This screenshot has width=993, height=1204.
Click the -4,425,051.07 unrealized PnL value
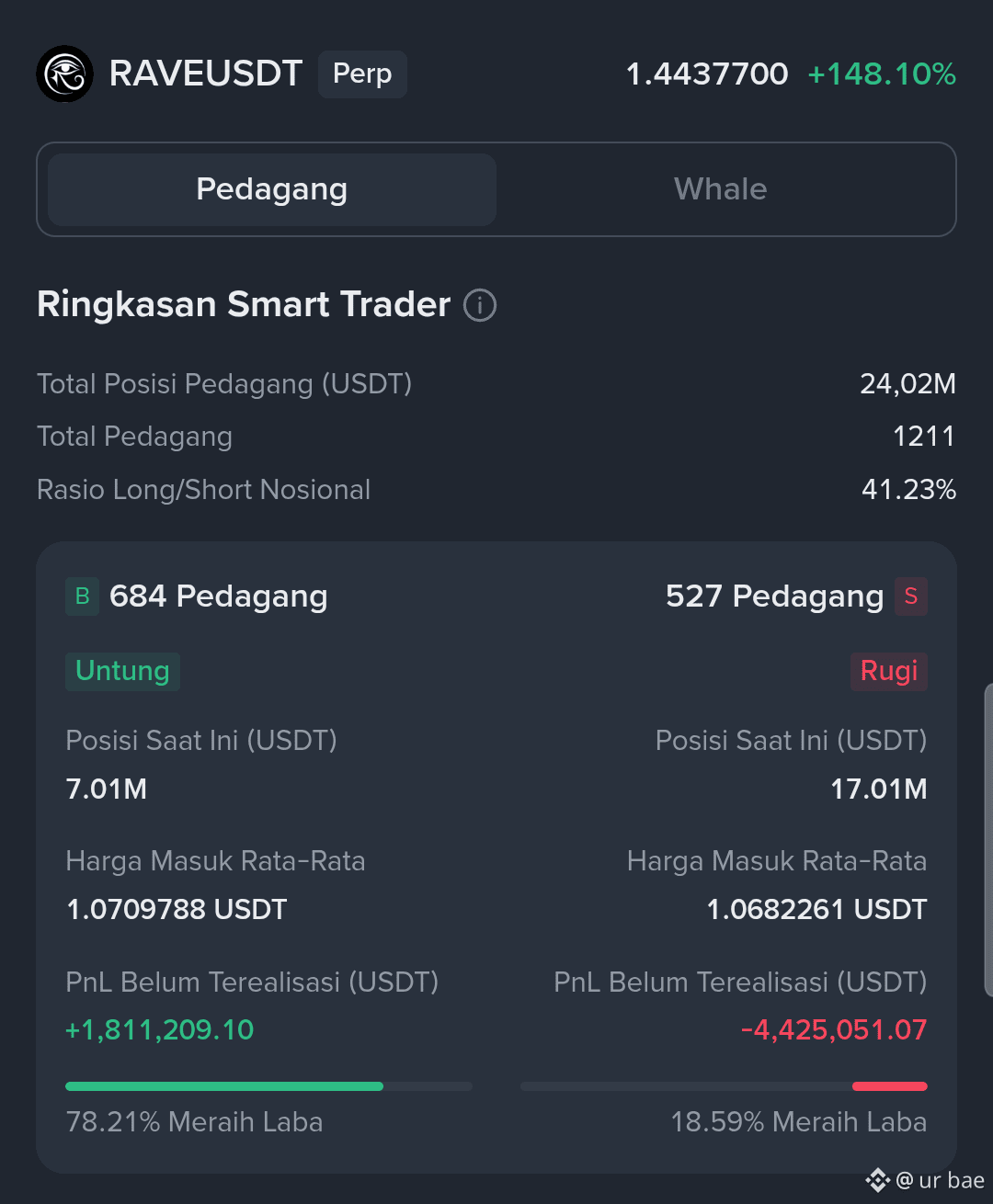tap(834, 1030)
